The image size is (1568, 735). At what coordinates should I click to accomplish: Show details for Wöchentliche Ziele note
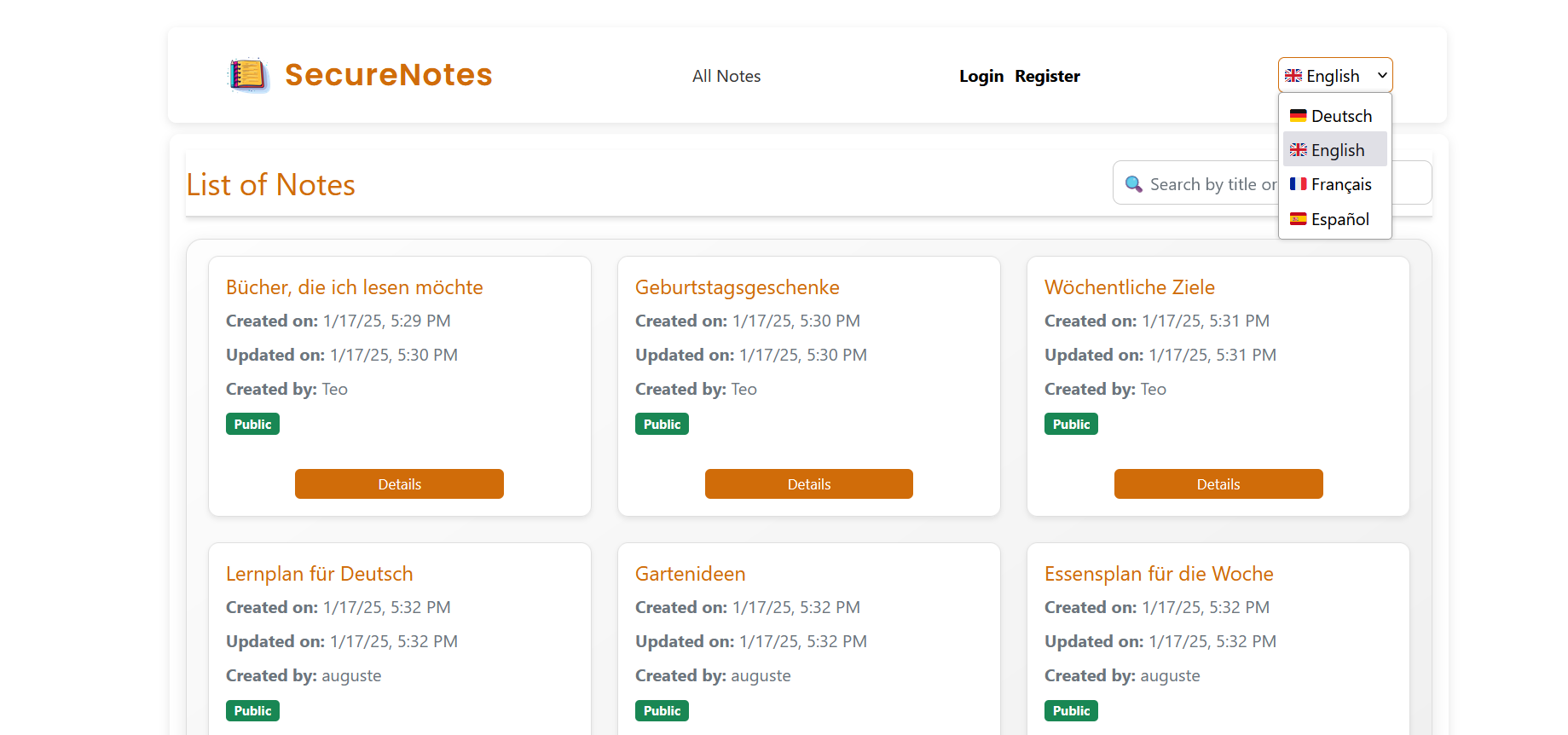[1218, 483]
